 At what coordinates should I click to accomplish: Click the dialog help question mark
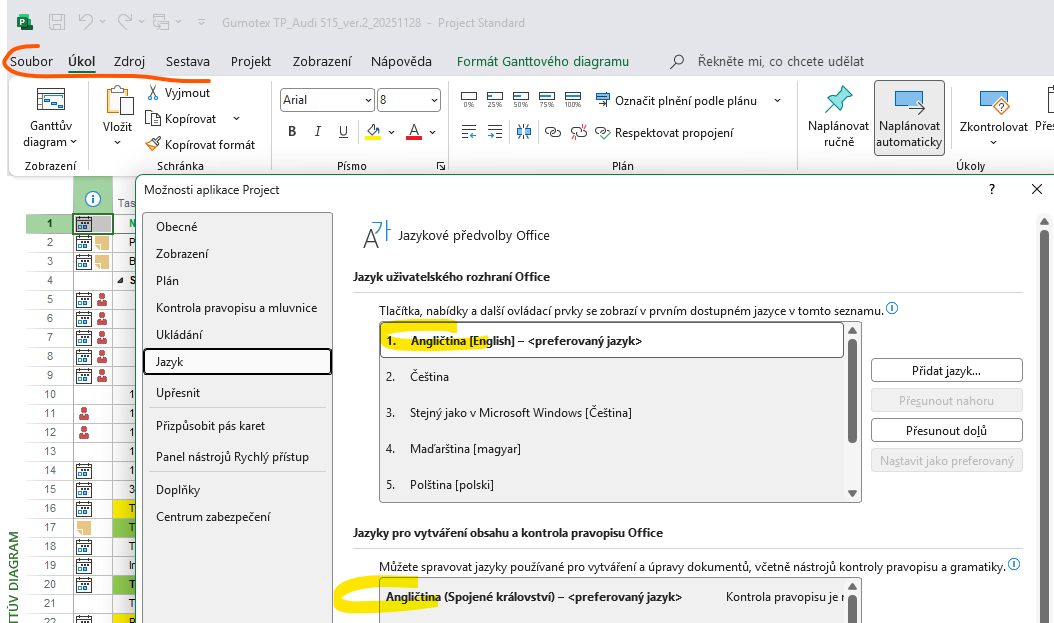coord(991,190)
